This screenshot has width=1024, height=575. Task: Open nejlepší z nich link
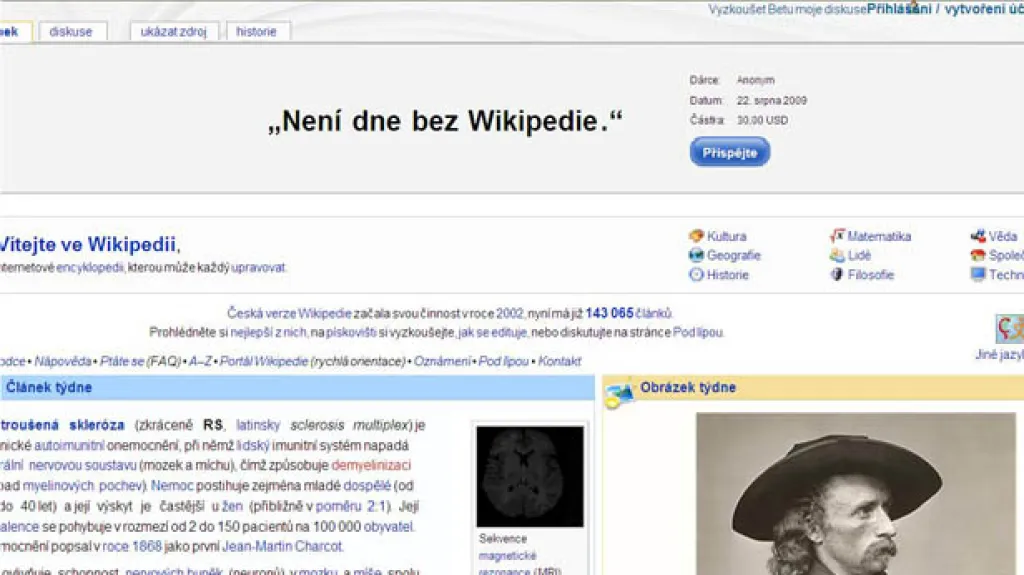tap(268, 332)
